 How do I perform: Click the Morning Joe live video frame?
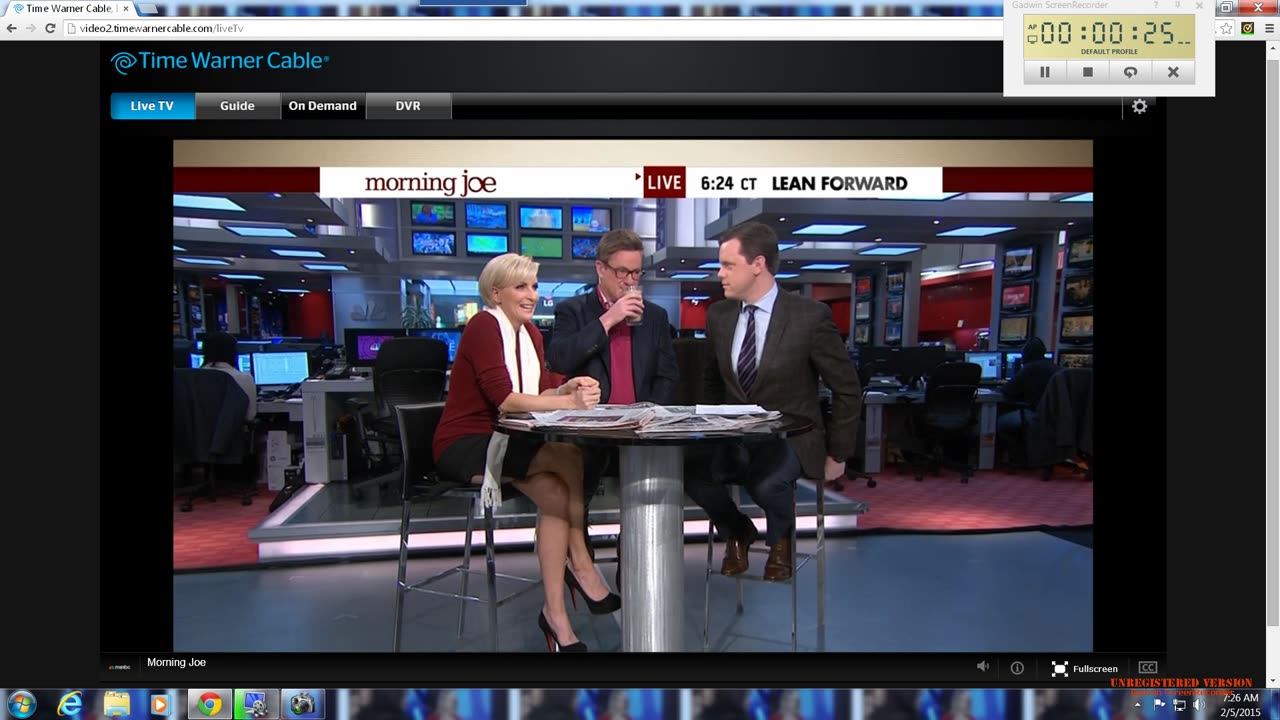(x=633, y=396)
